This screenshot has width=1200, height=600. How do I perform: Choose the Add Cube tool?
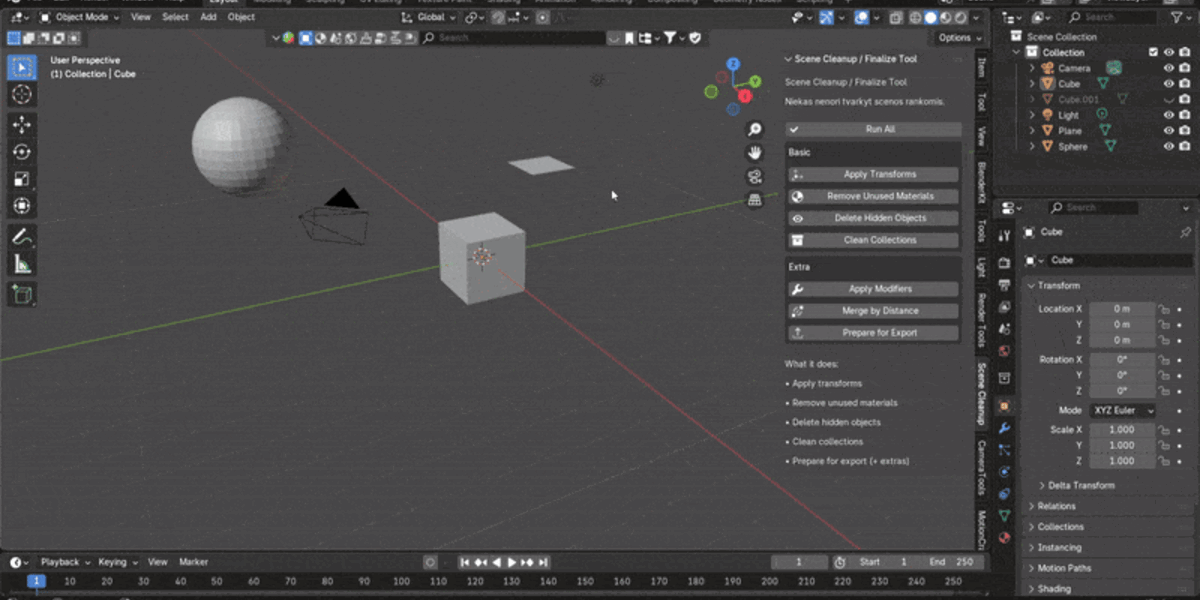tap(22, 295)
